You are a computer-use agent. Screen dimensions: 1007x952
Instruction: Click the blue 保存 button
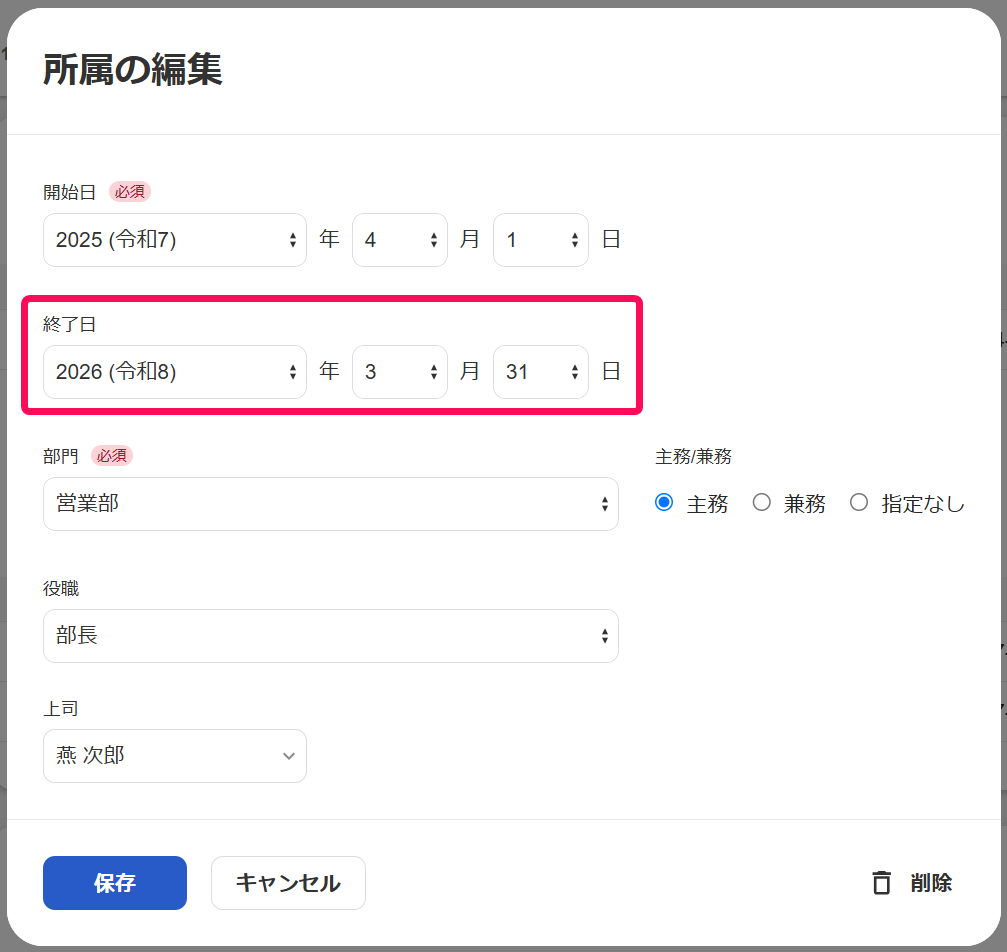[114, 883]
